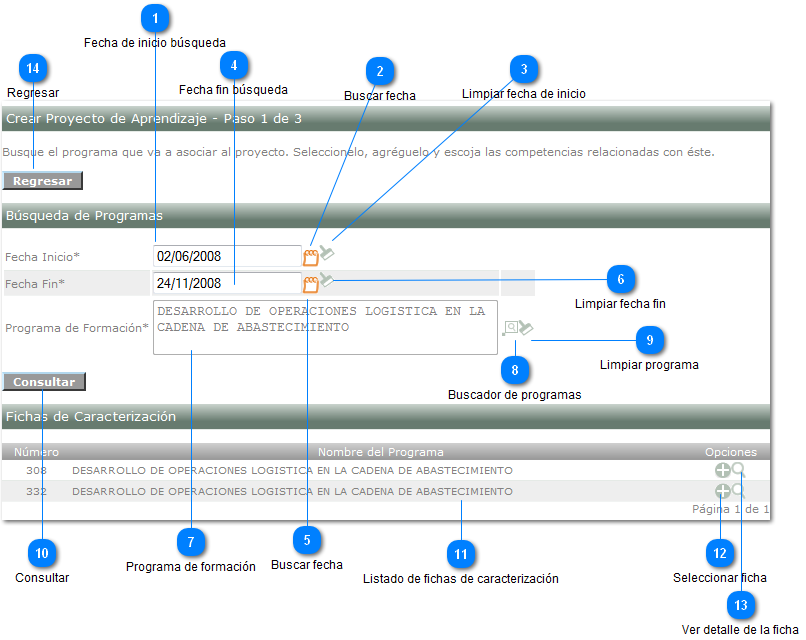The width and height of the screenshot is (806, 640).
Task: Clear the Fecha Fin date with the brush icon
Action: [327, 280]
